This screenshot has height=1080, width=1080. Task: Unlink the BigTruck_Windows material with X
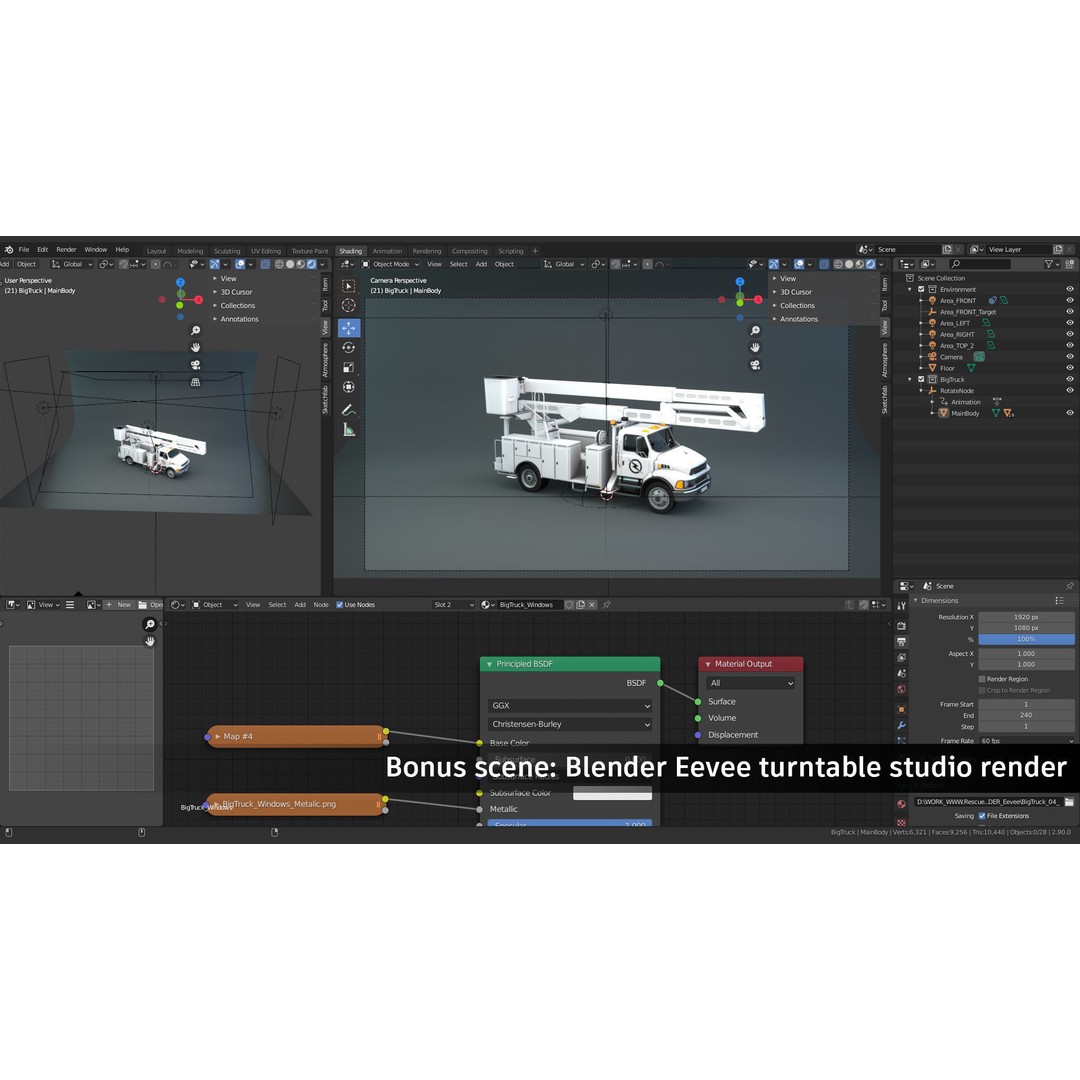click(592, 605)
